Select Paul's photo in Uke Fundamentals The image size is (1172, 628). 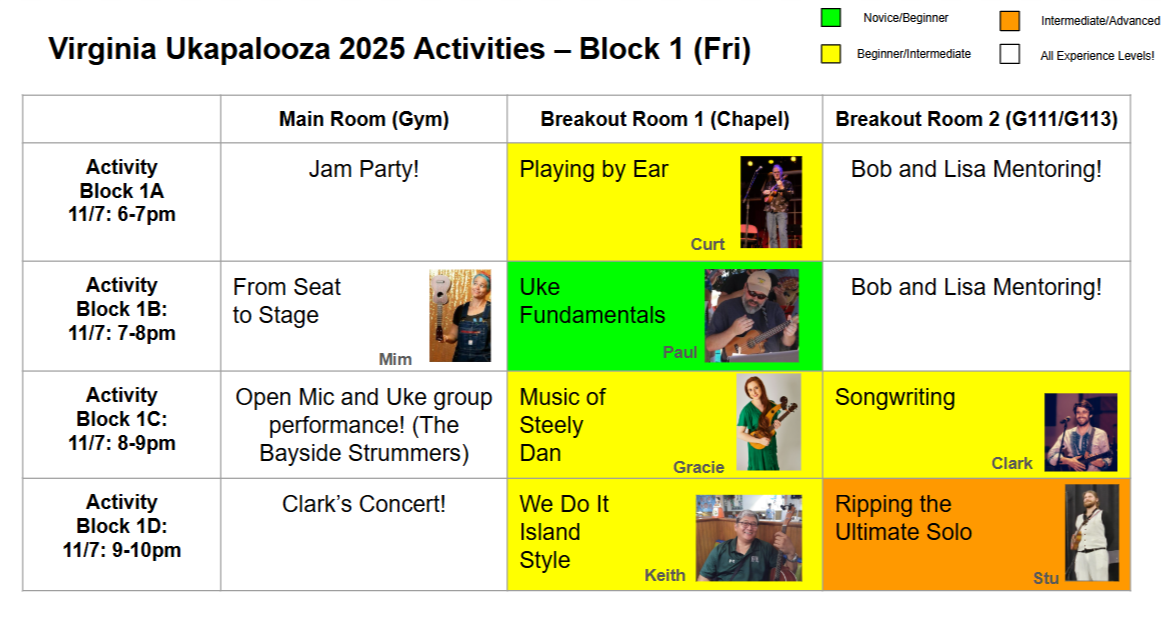[751, 316]
